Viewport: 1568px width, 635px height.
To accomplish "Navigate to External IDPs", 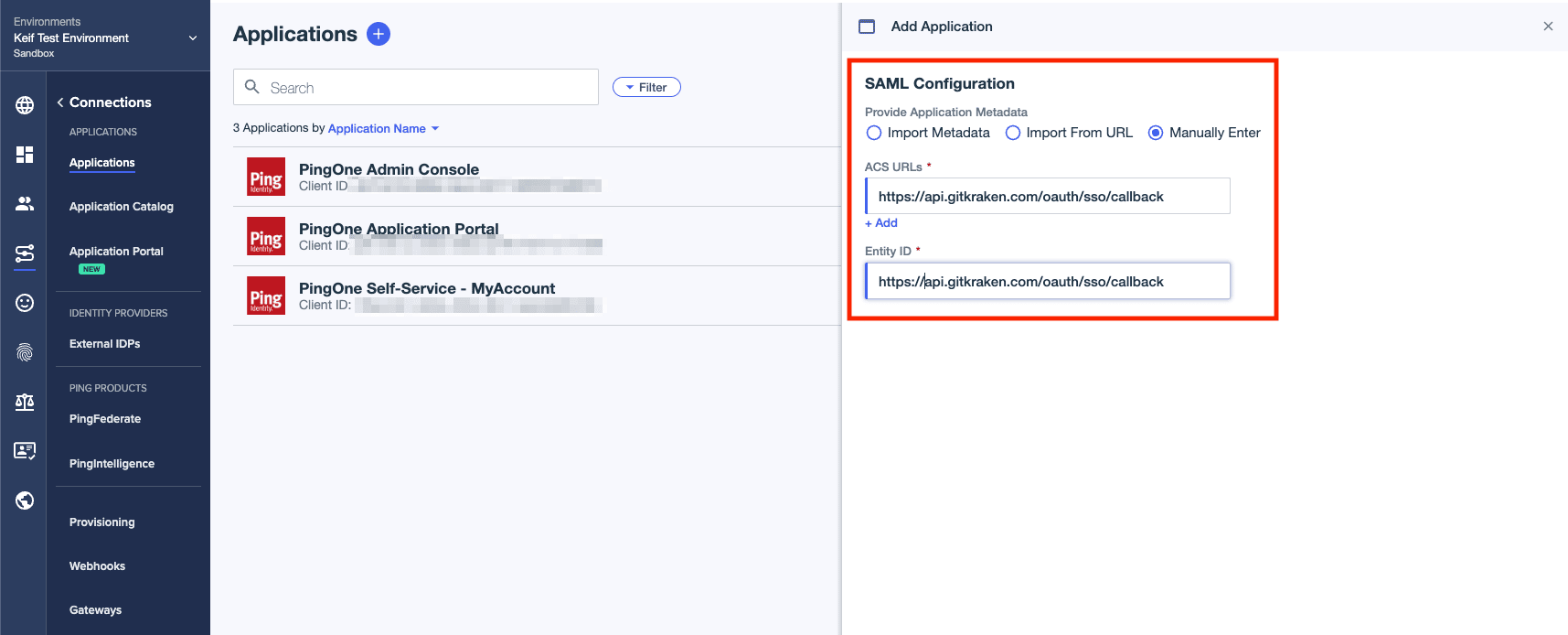I will click(x=105, y=344).
